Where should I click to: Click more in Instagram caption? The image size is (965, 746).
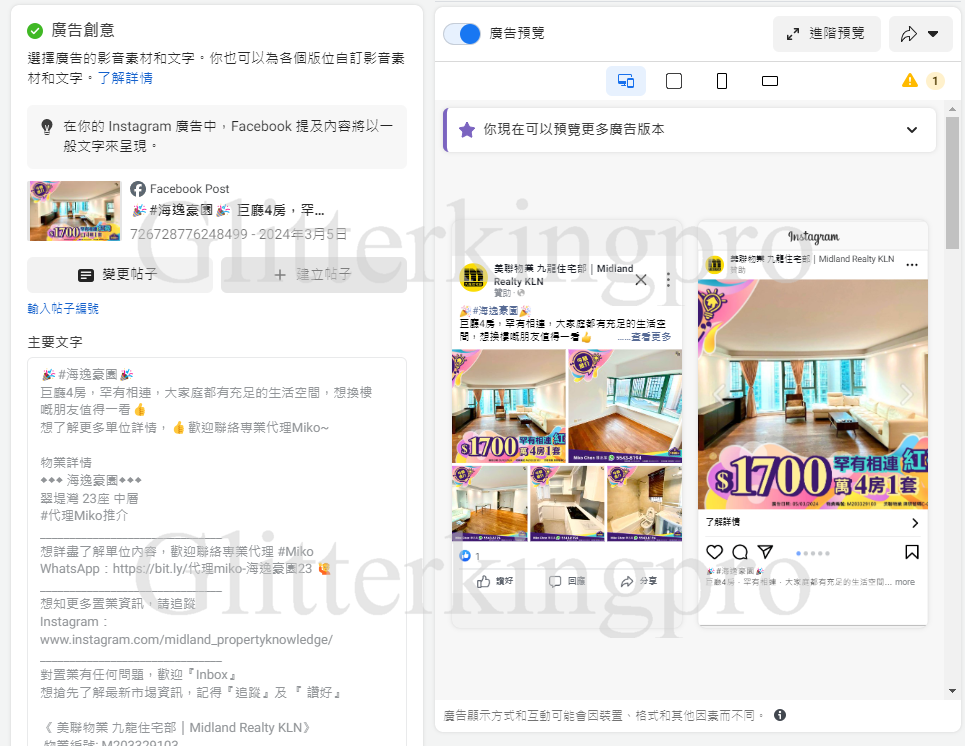(x=905, y=582)
